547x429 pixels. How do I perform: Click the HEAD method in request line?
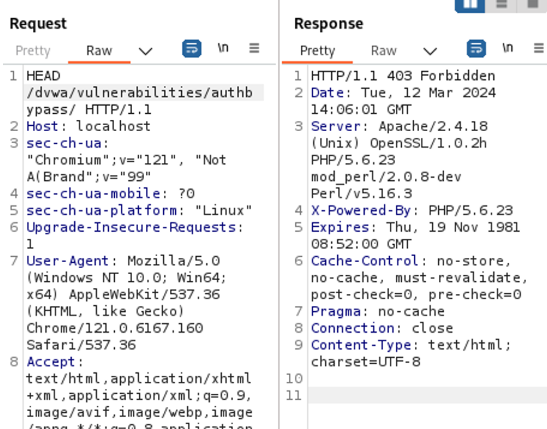(x=43, y=76)
